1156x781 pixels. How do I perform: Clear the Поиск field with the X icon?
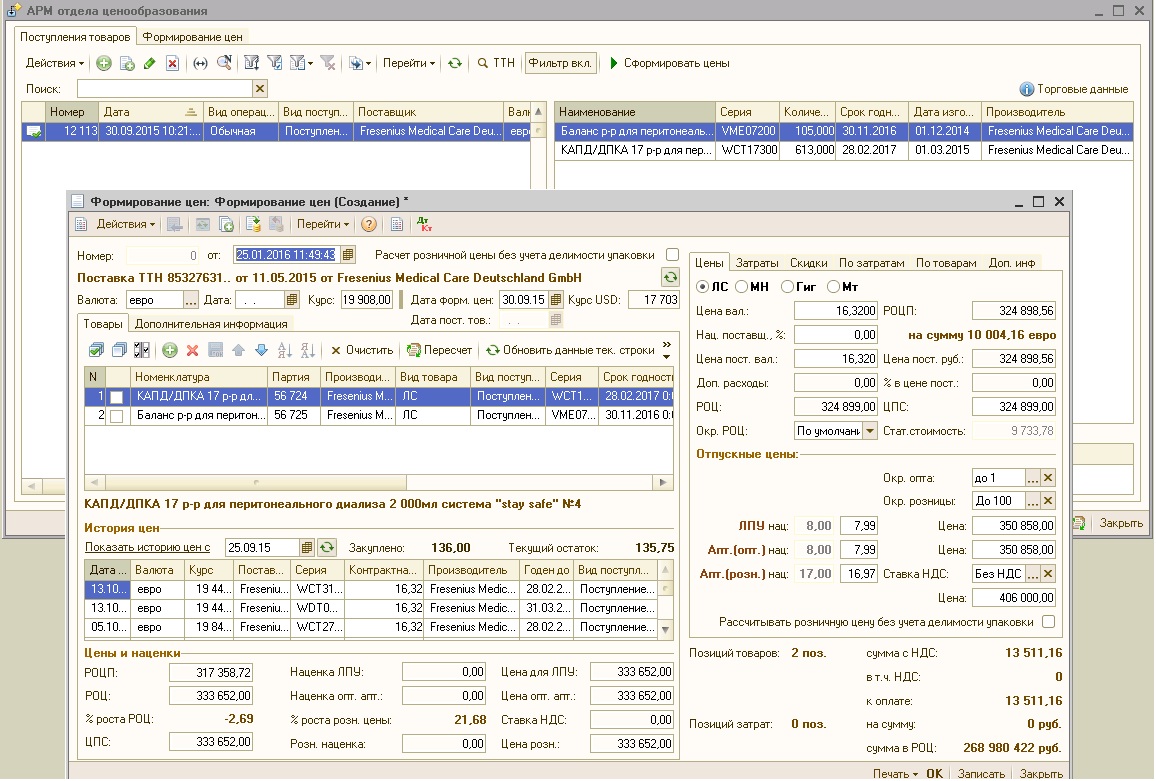point(259,89)
